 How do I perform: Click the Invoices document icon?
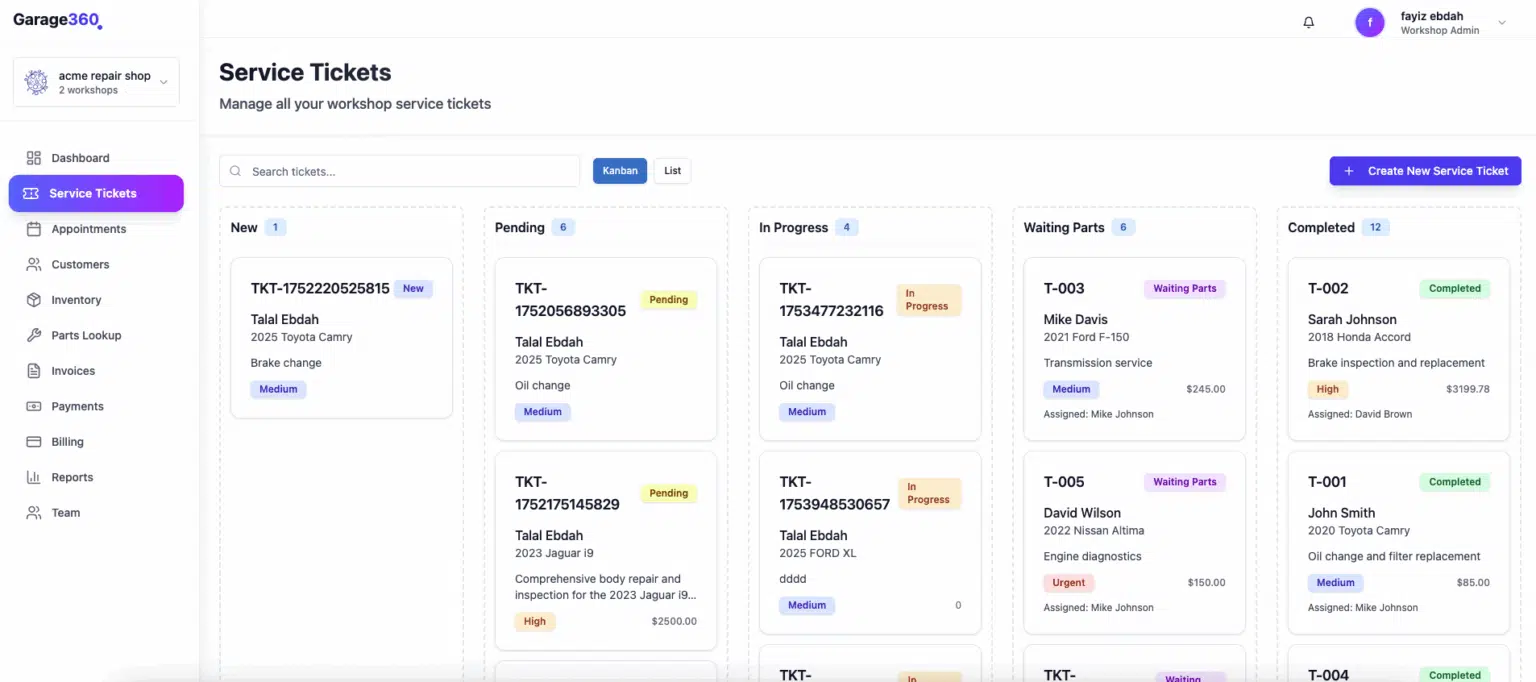pos(33,370)
